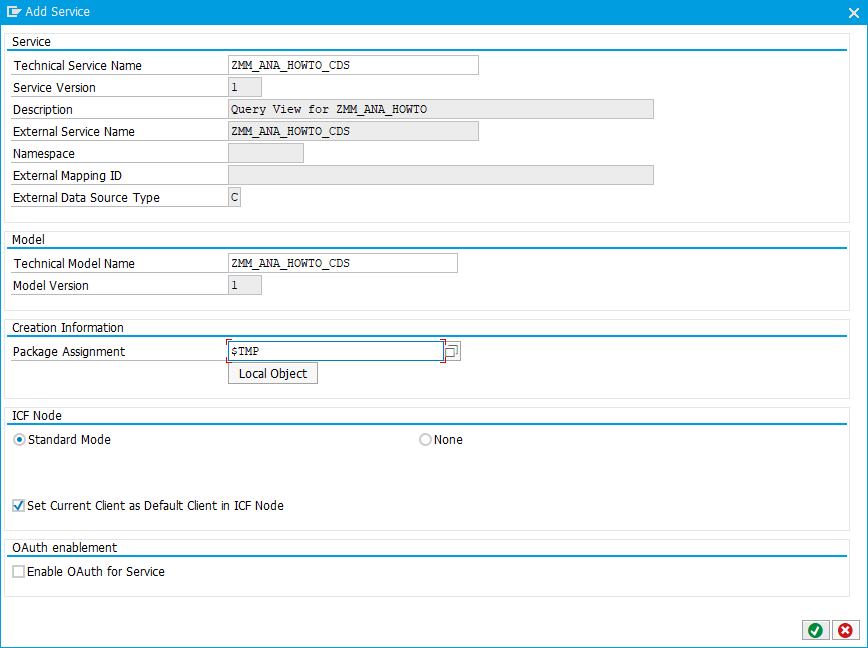This screenshot has width=868, height=648.
Task: Click the Model Version field
Action: (245, 286)
